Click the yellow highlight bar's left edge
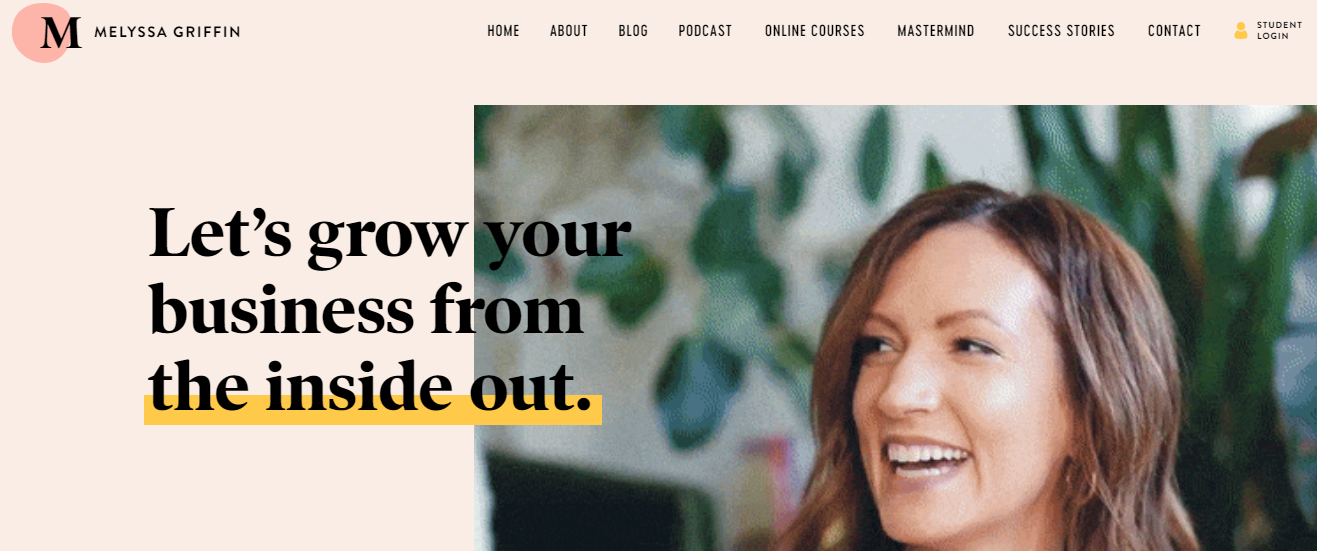The image size is (1317, 551). tap(147, 410)
